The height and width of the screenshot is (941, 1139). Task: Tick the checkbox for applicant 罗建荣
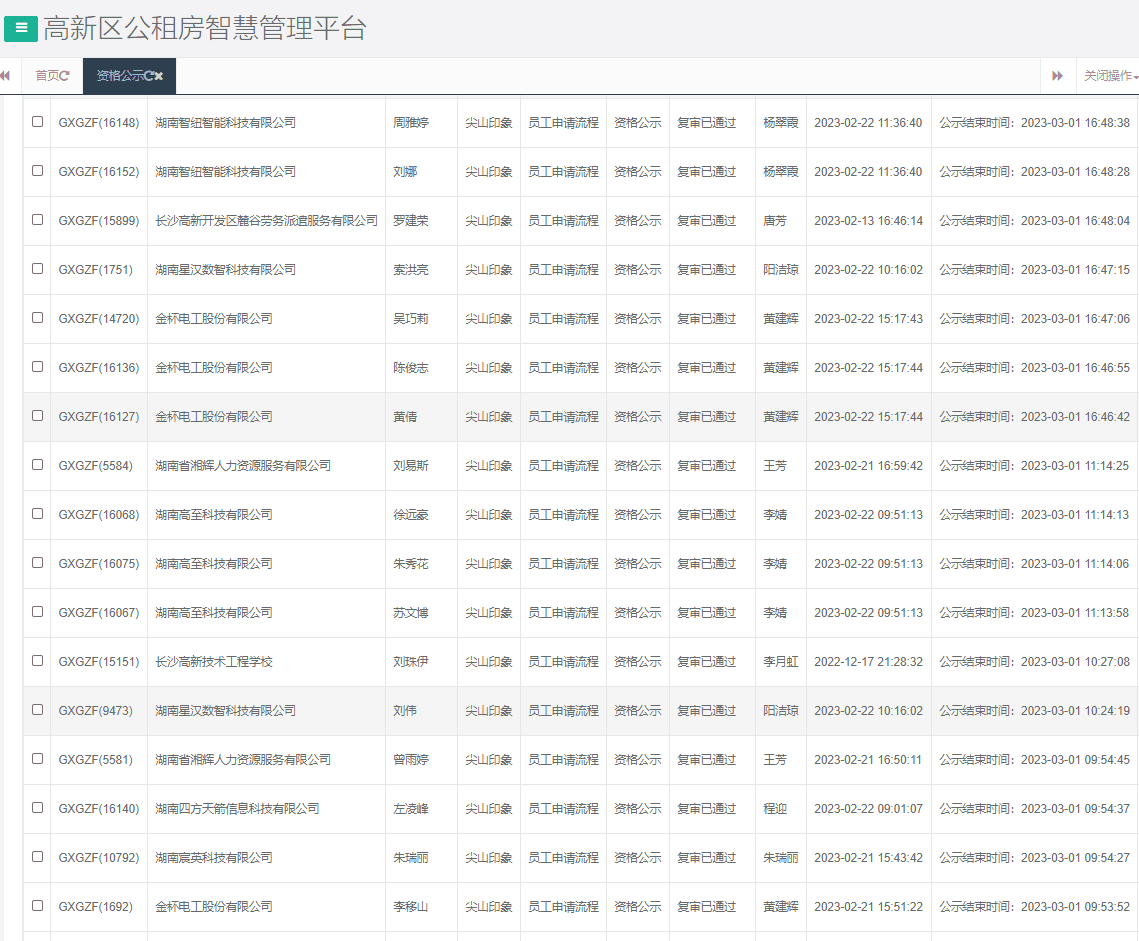[x=37, y=220]
